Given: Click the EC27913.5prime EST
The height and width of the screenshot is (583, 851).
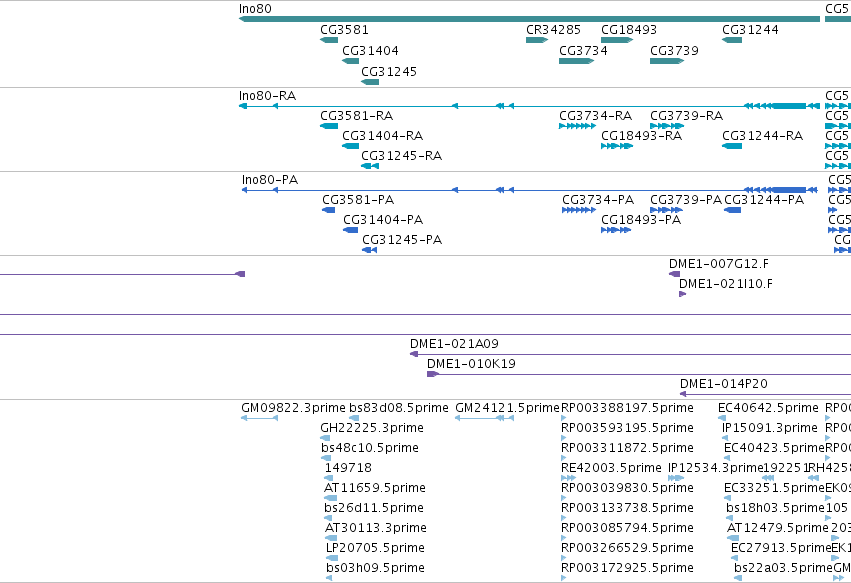Looking at the screenshot, I should tap(734, 559).
